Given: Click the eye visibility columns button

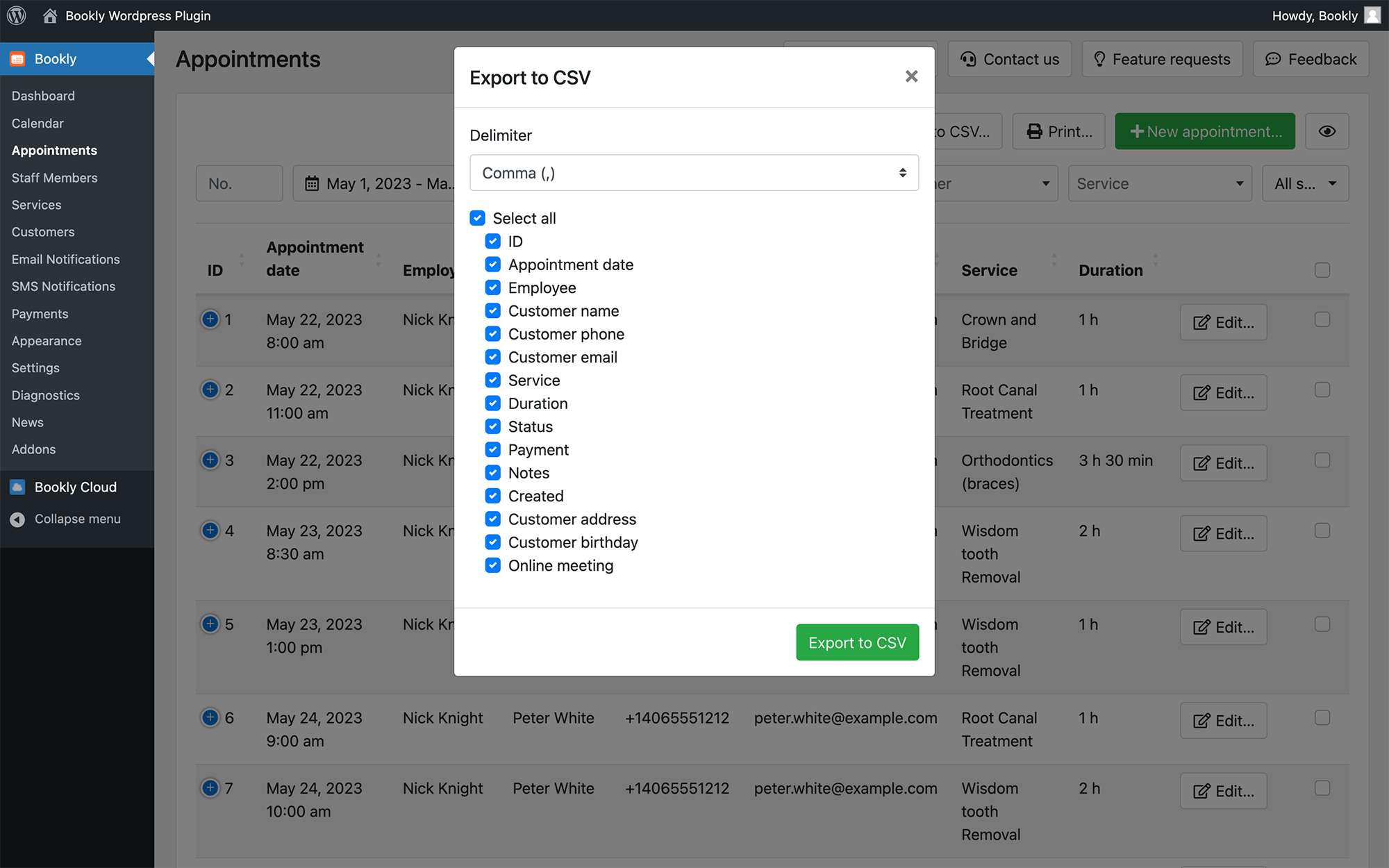Looking at the screenshot, I should coord(1327,131).
